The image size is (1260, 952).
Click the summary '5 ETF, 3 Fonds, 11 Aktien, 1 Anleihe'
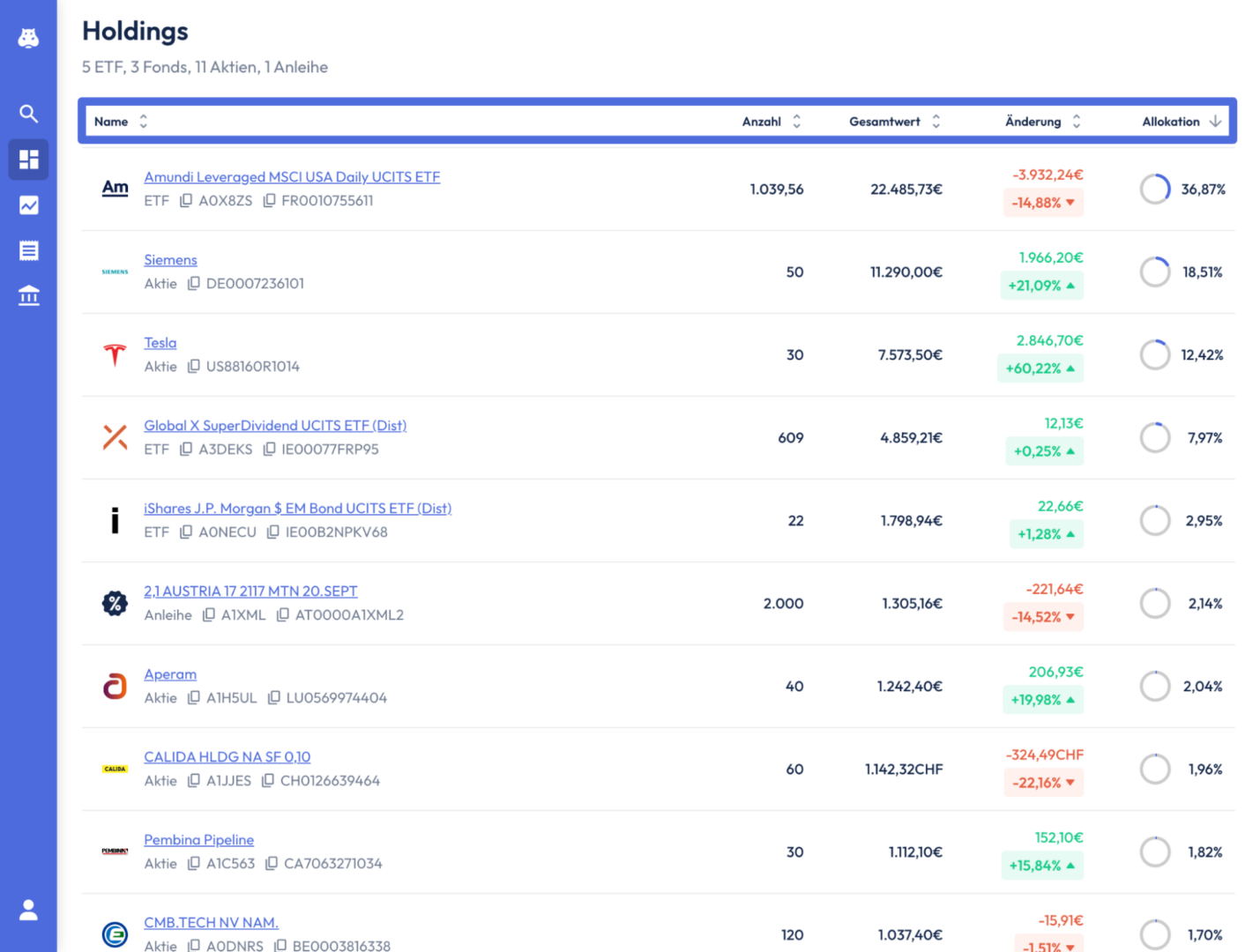[x=205, y=67]
